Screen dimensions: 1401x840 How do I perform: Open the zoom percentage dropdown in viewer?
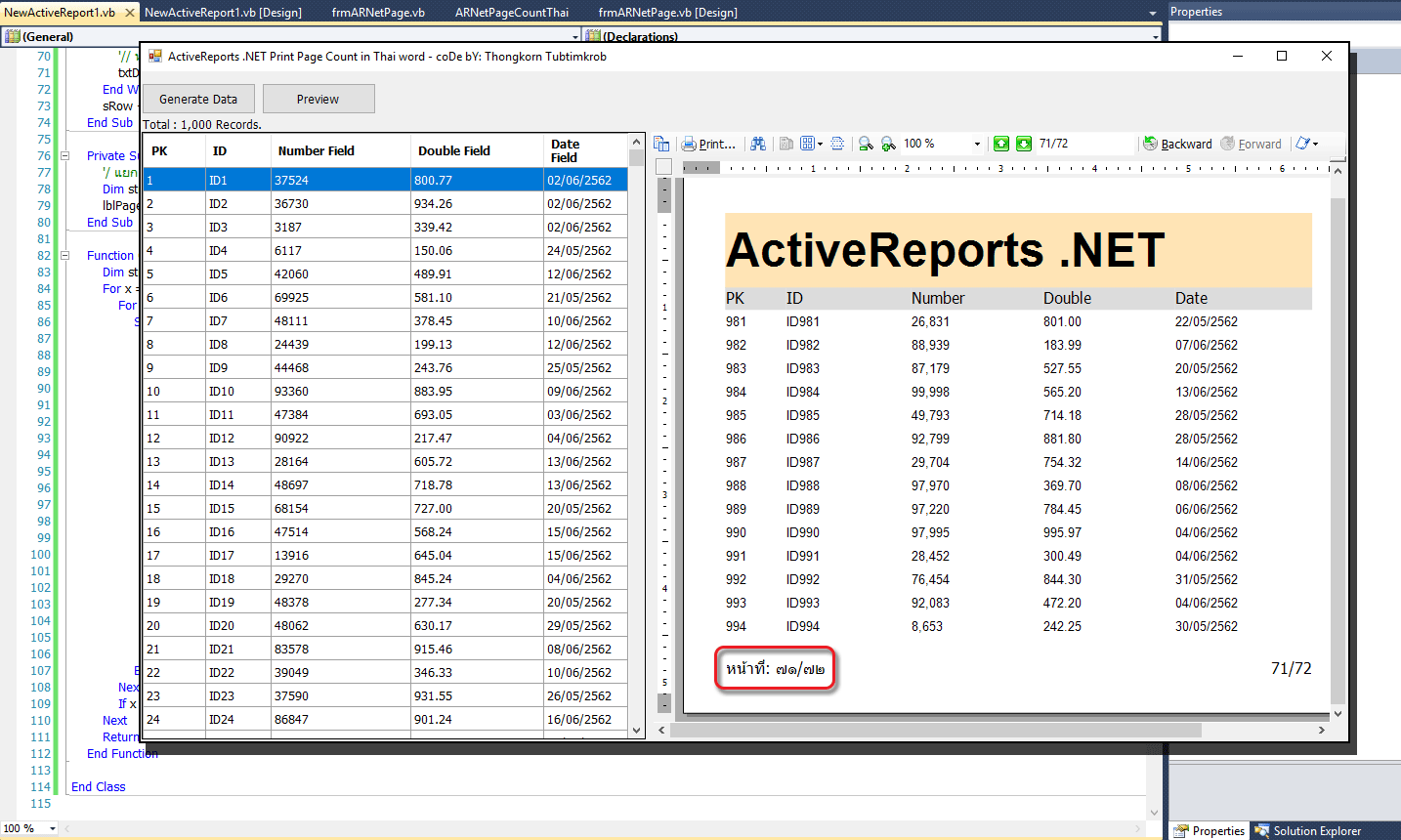pos(977,144)
